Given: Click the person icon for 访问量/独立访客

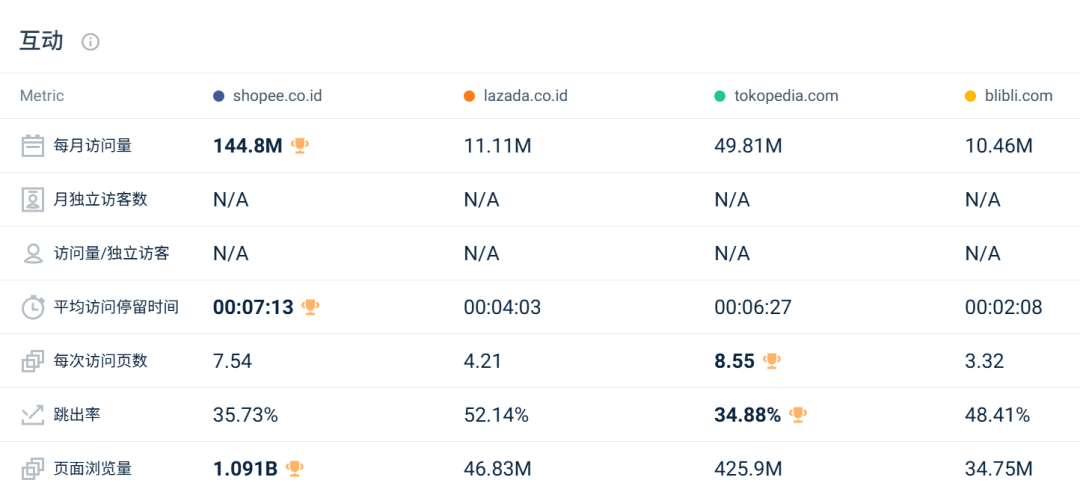Looking at the screenshot, I should coord(32,253).
